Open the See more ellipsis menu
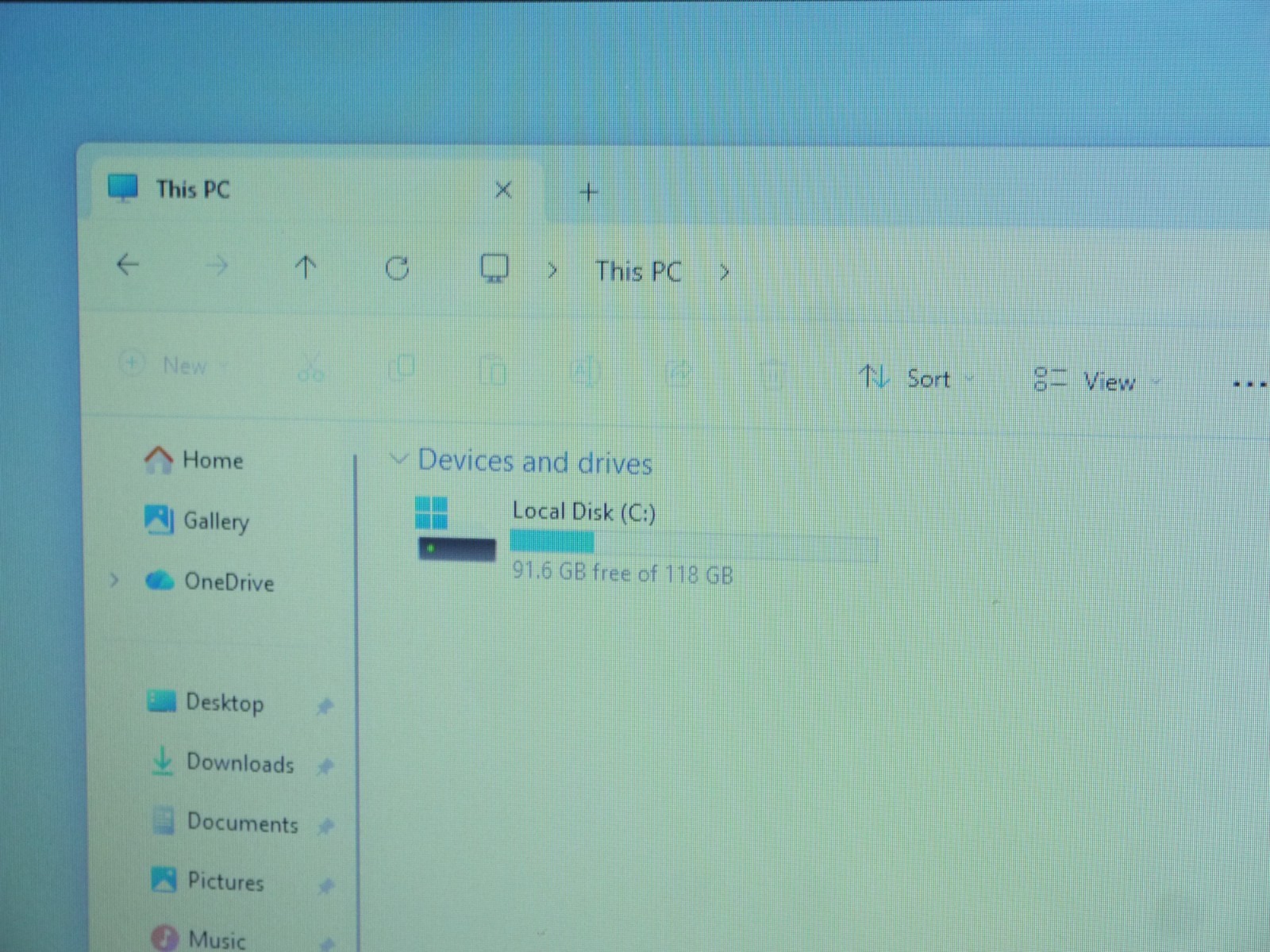Image resolution: width=1270 pixels, height=952 pixels. [x=1249, y=385]
